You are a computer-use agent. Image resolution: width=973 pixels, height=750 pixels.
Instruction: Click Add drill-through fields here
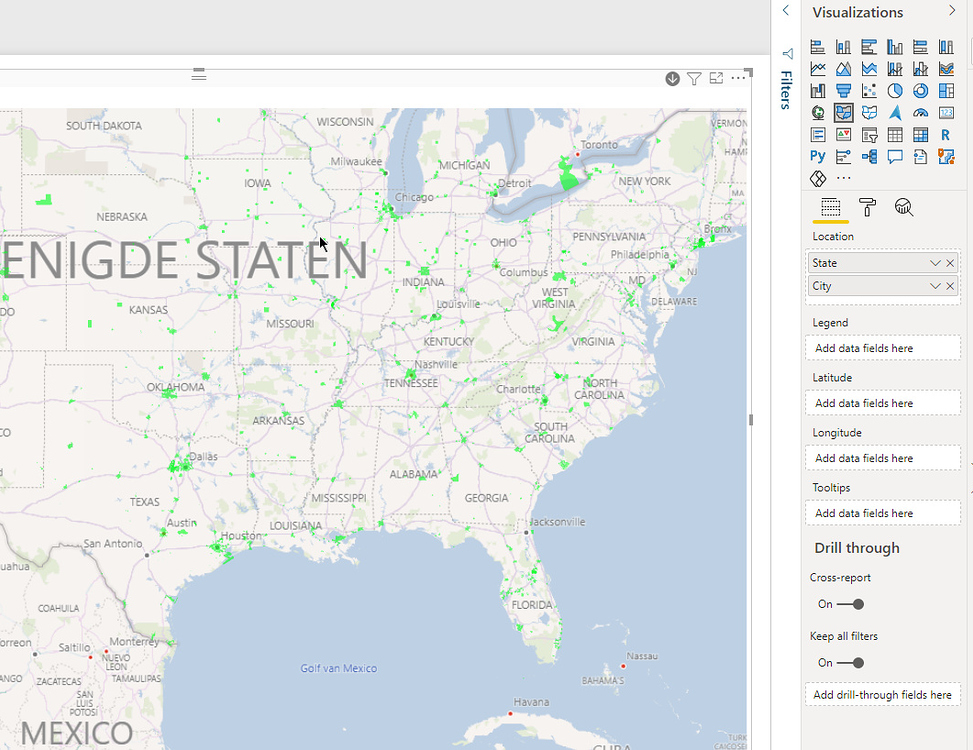(882, 694)
